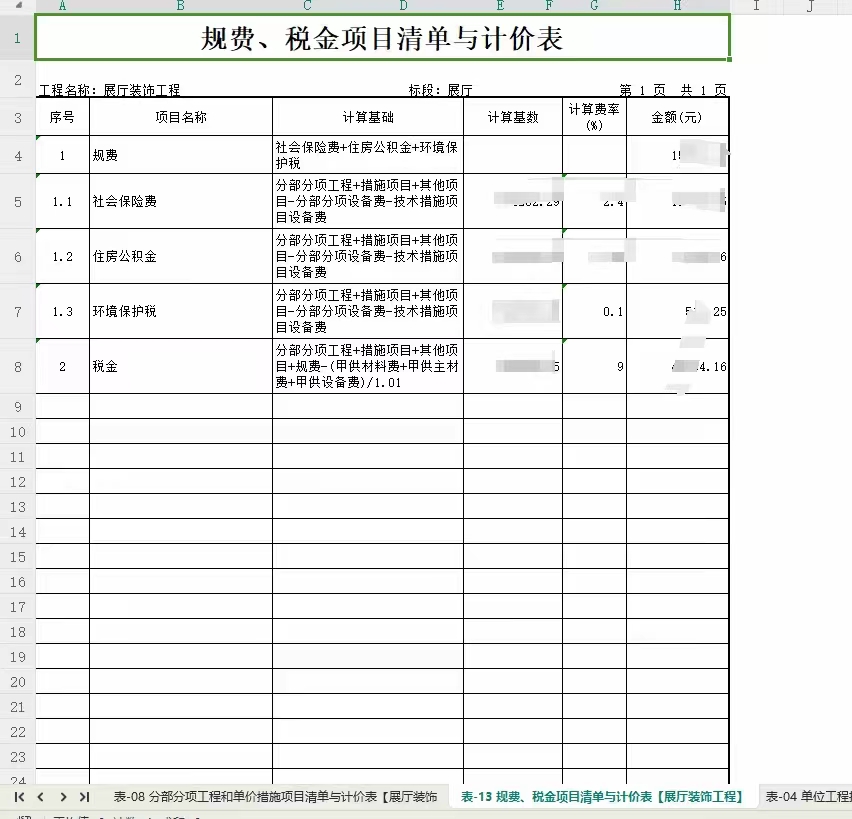The height and width of the screenshot is (819, 852).
Task: Select row 8 header
Action: (17, 366)
